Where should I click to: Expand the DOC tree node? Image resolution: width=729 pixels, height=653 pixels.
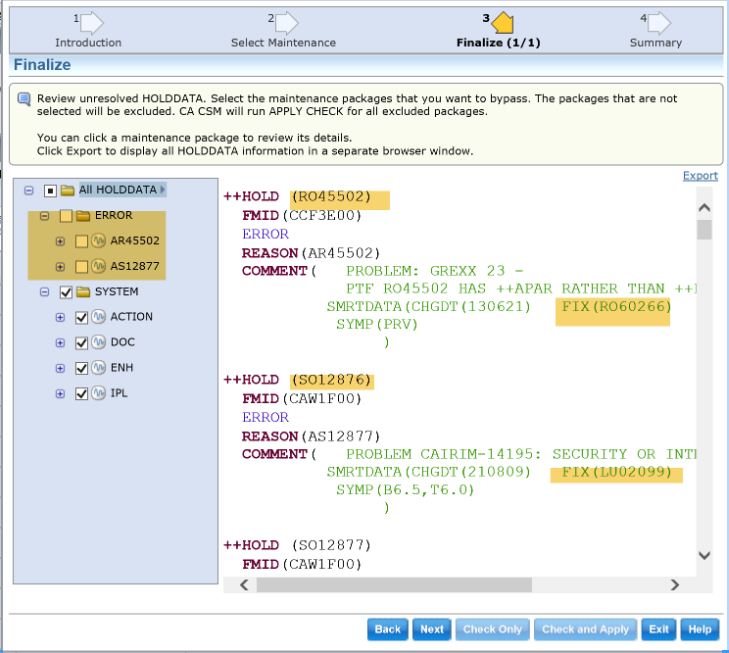[60, 343]
